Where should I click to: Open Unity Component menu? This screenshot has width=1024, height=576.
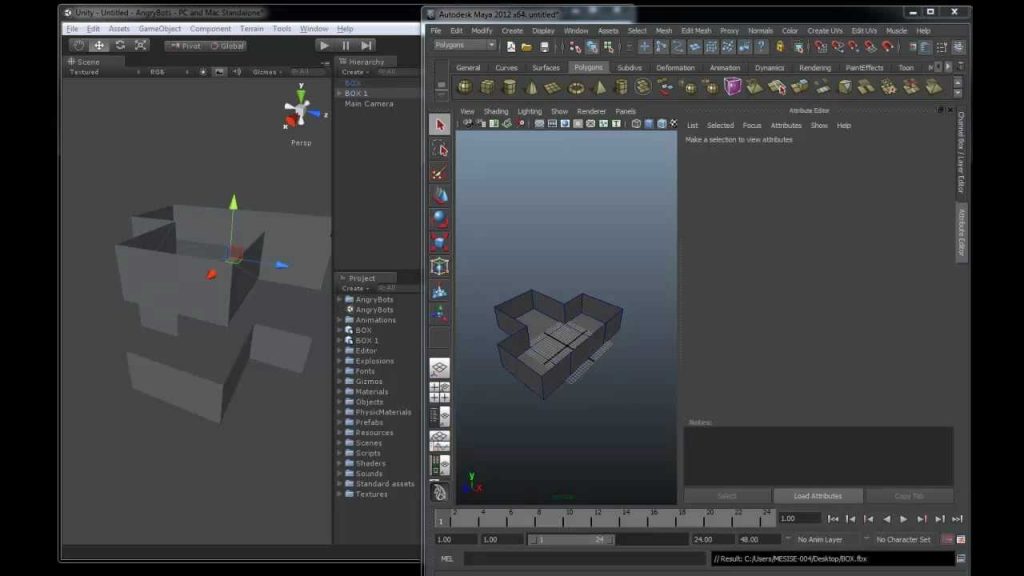point(210,29)
